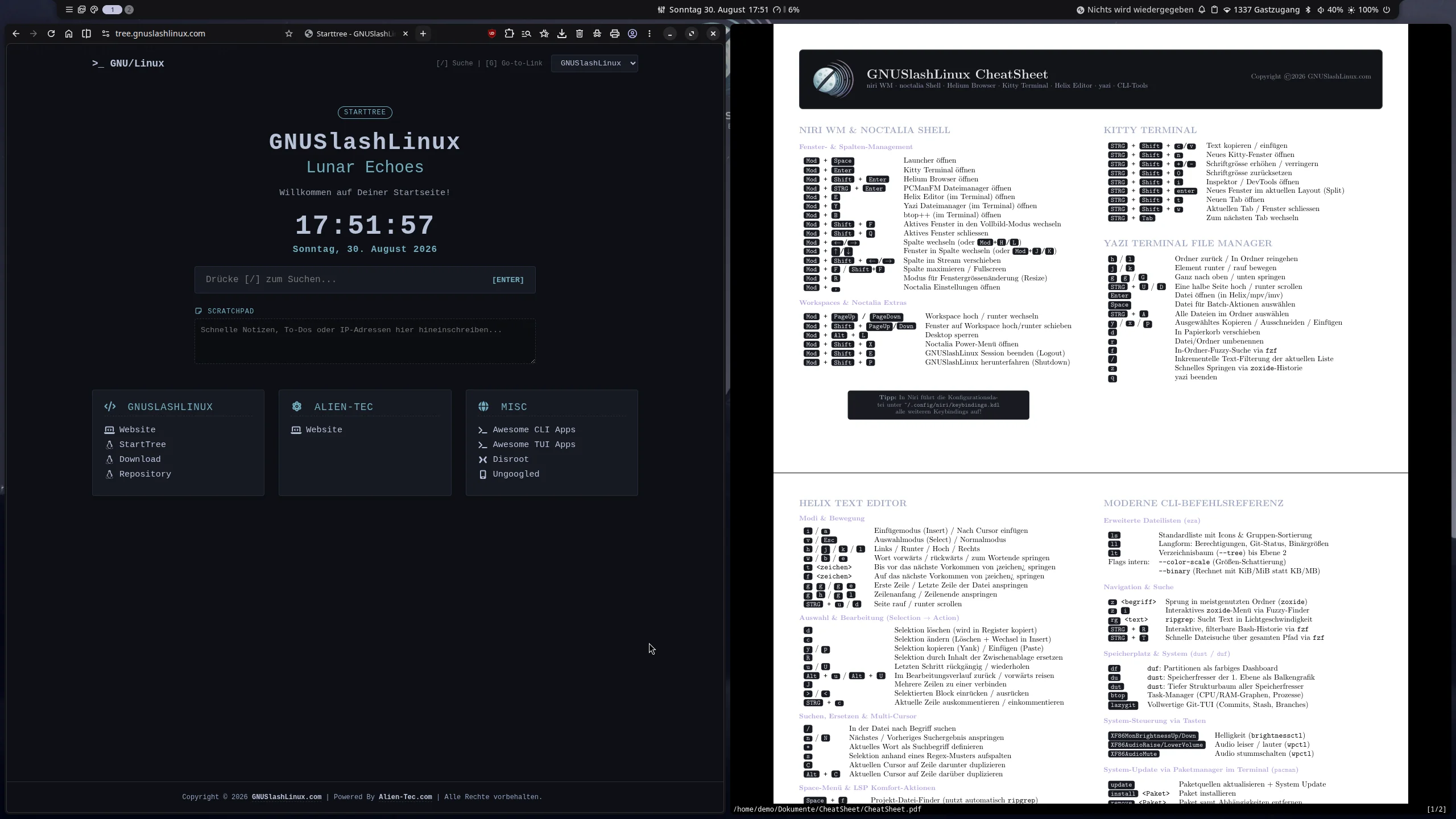This screenshot has height=819, width=1456.
Task: Open the Alien-Tec.com footer link
Action: point(406,797)
